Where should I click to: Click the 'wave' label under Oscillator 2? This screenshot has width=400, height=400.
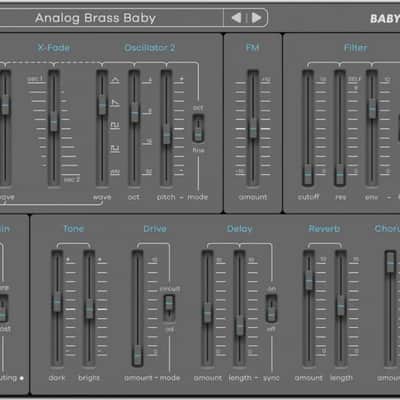point(102,197)
